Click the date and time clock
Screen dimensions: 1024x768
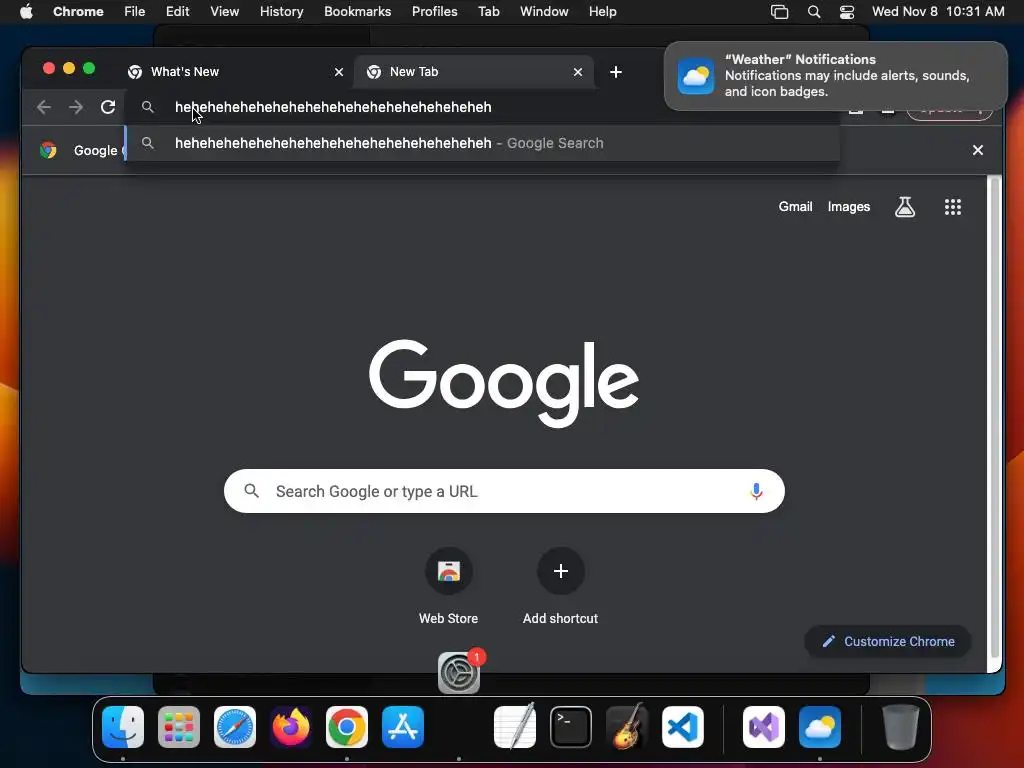(938, 12)
